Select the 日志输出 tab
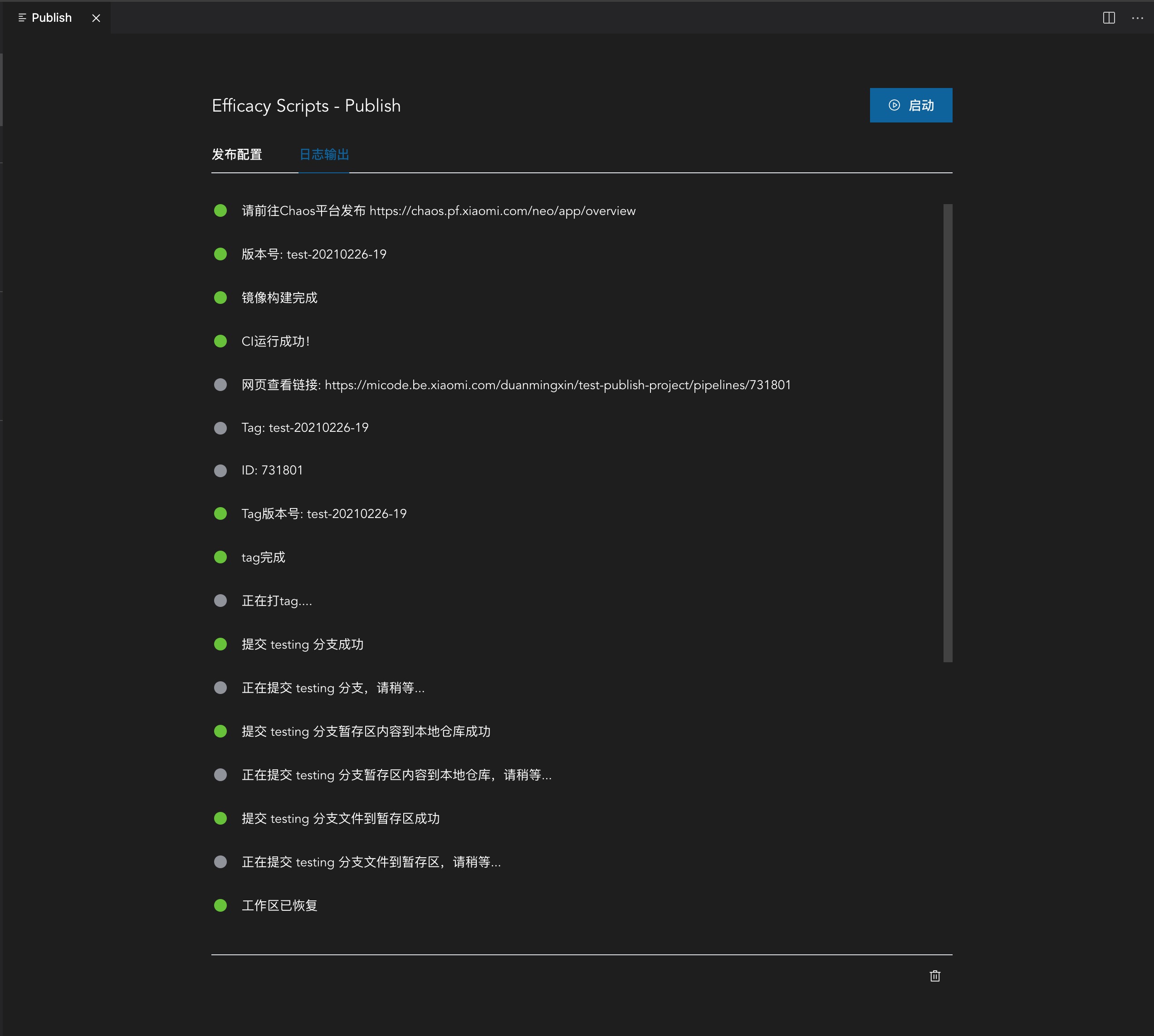 click(x=324, y=154)
